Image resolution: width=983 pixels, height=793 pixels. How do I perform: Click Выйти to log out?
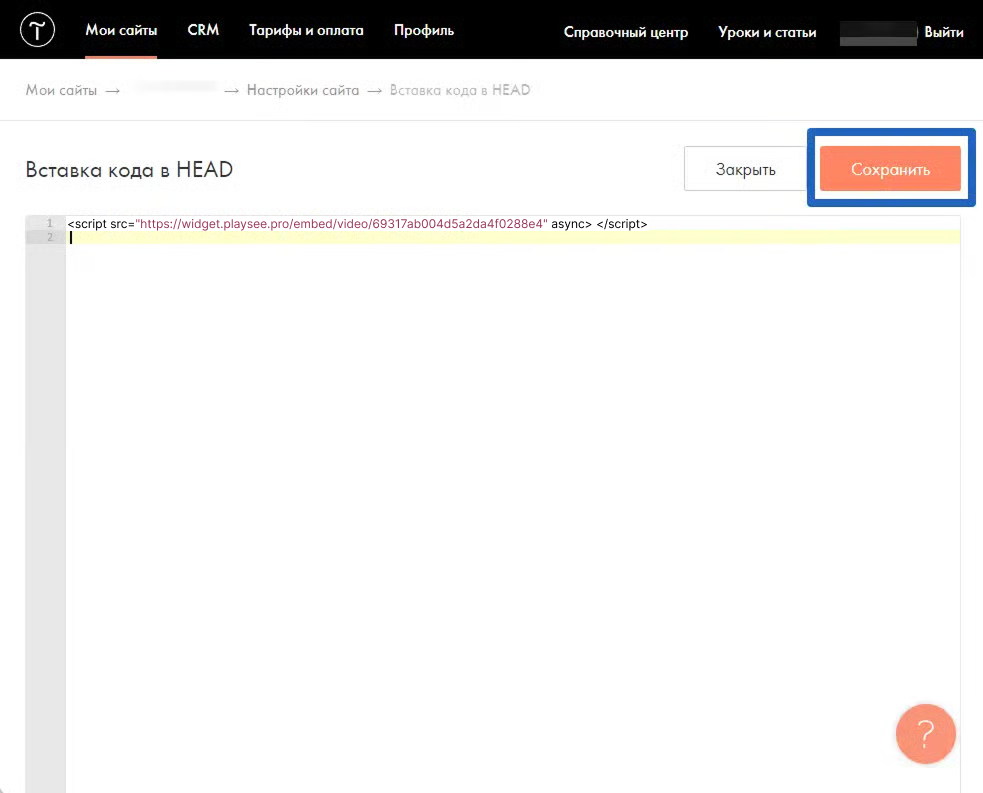coord(944,32)
